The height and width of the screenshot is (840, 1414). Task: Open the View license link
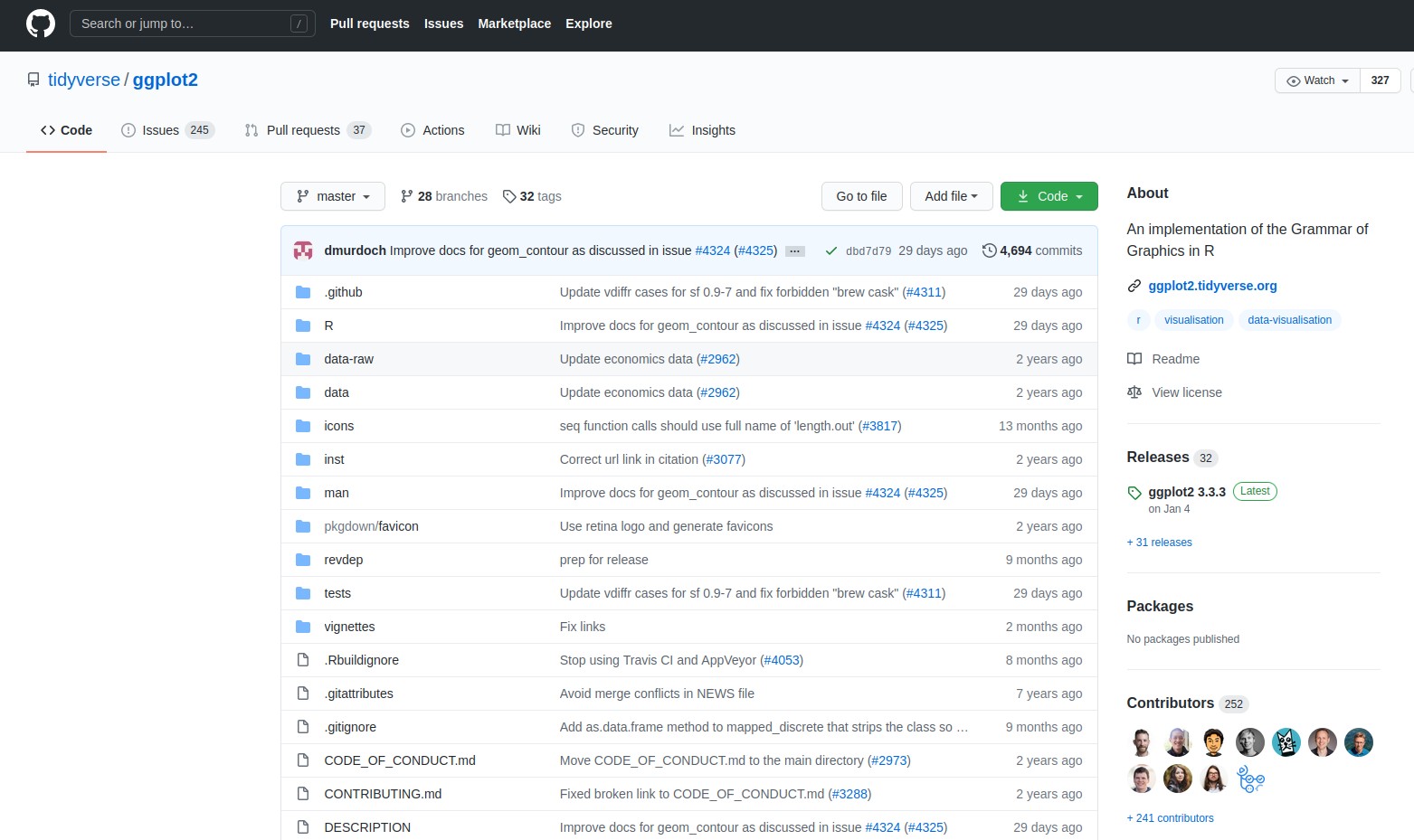pyautogui.click(x=1187, y=392)
